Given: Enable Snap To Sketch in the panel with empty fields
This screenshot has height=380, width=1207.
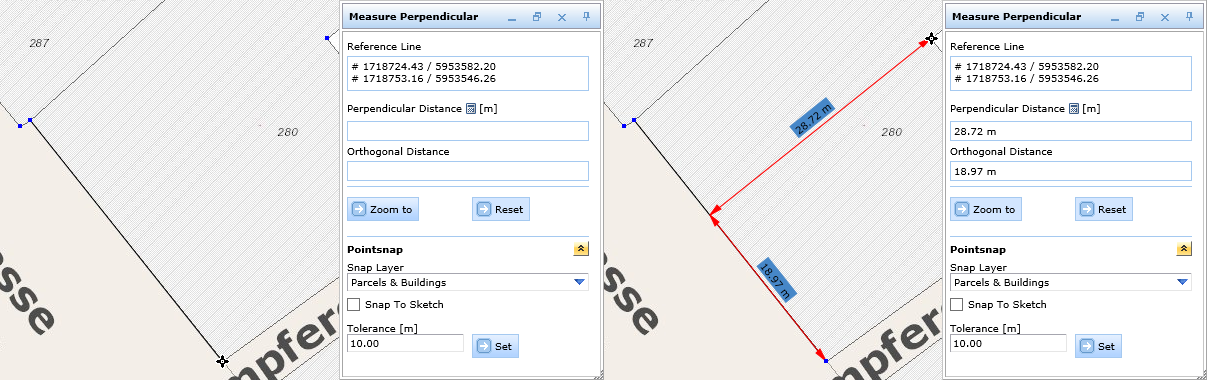Looking at the screenshot, I should tap(354, 305).
